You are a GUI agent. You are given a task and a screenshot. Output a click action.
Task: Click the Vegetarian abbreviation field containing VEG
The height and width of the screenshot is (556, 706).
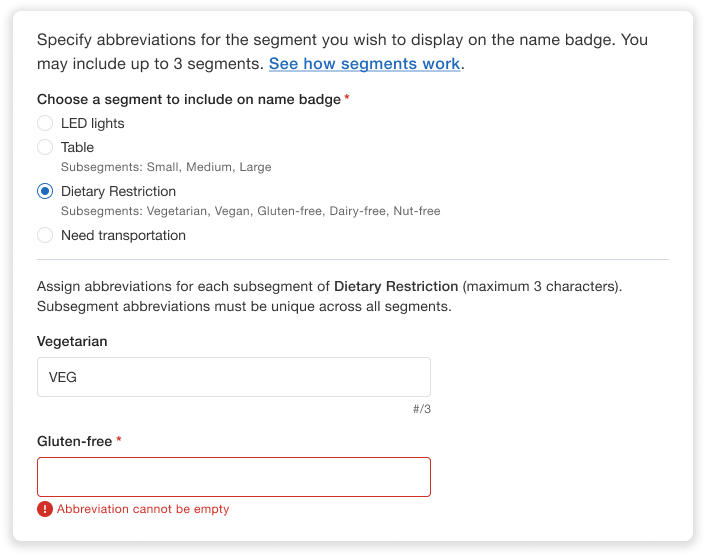233,377
